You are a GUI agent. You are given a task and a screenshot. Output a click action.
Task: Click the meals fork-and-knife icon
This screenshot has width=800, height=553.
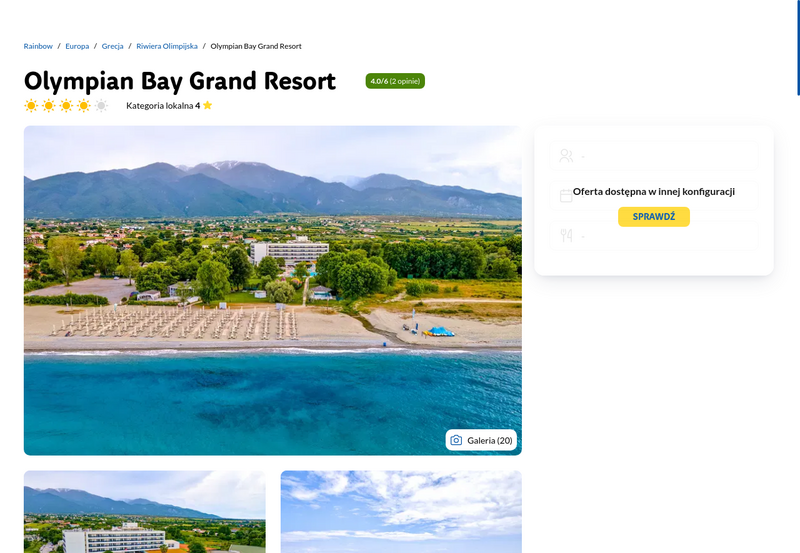[x=566, y=235]
